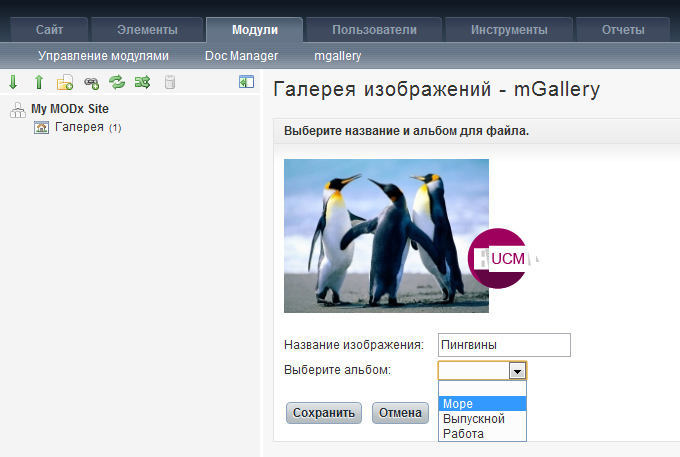Click the Отмена button
The width and height of the screenshot is (680, 457).
(x=400, y=413)
